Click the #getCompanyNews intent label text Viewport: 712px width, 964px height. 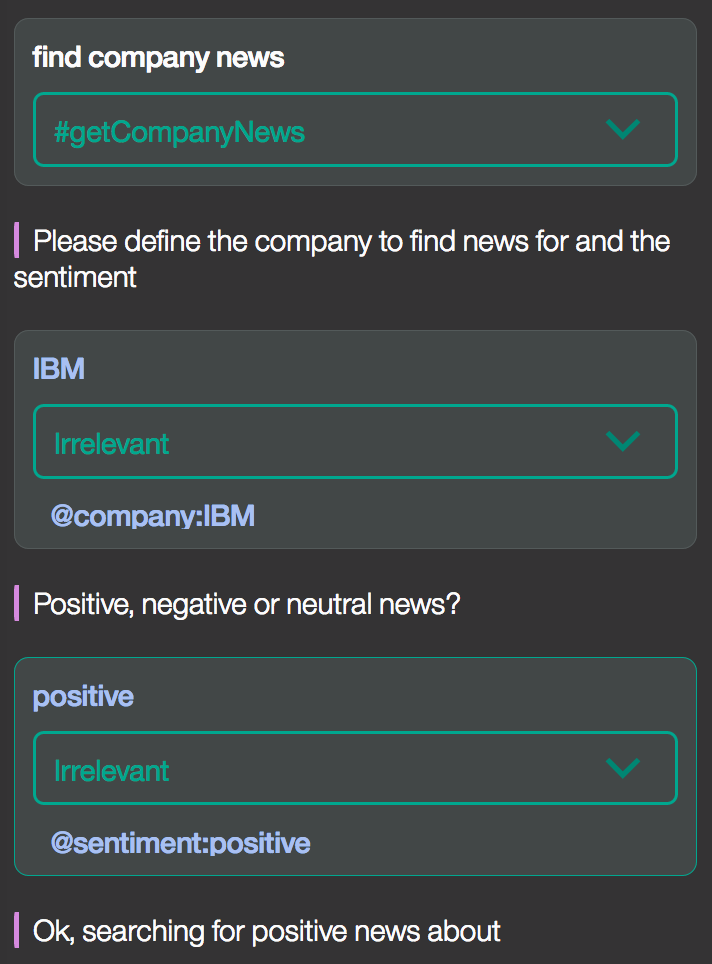[x=180, y=132]
